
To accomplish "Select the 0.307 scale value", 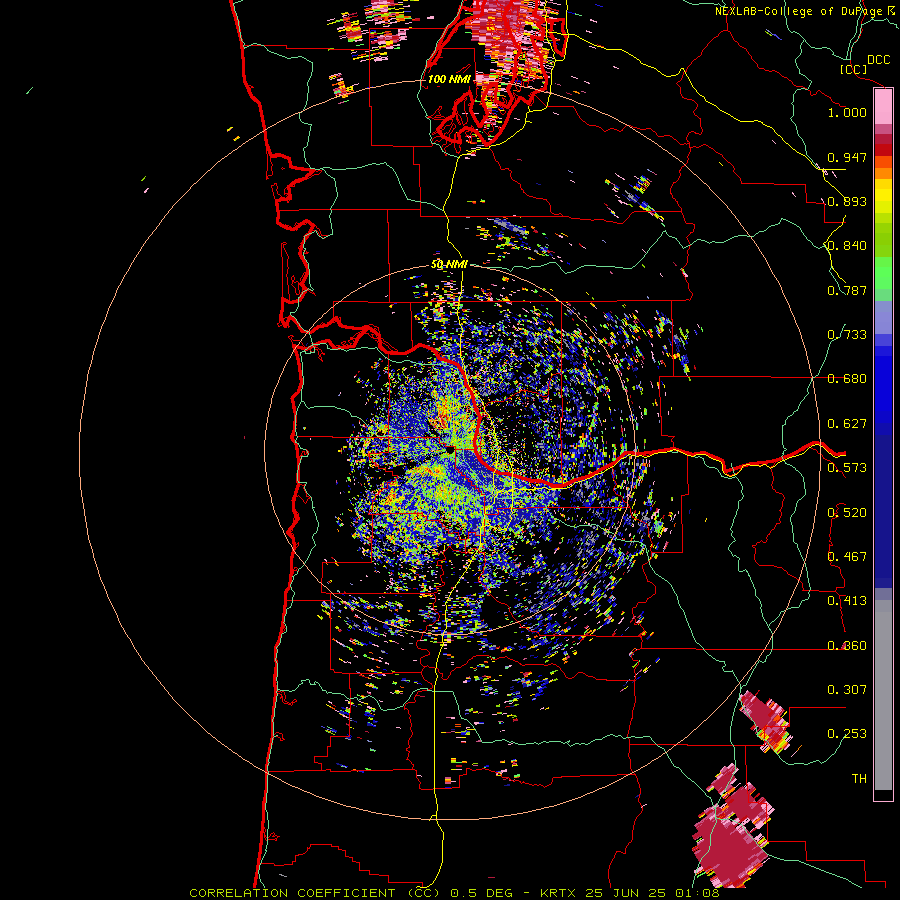I will coord(847,690).
